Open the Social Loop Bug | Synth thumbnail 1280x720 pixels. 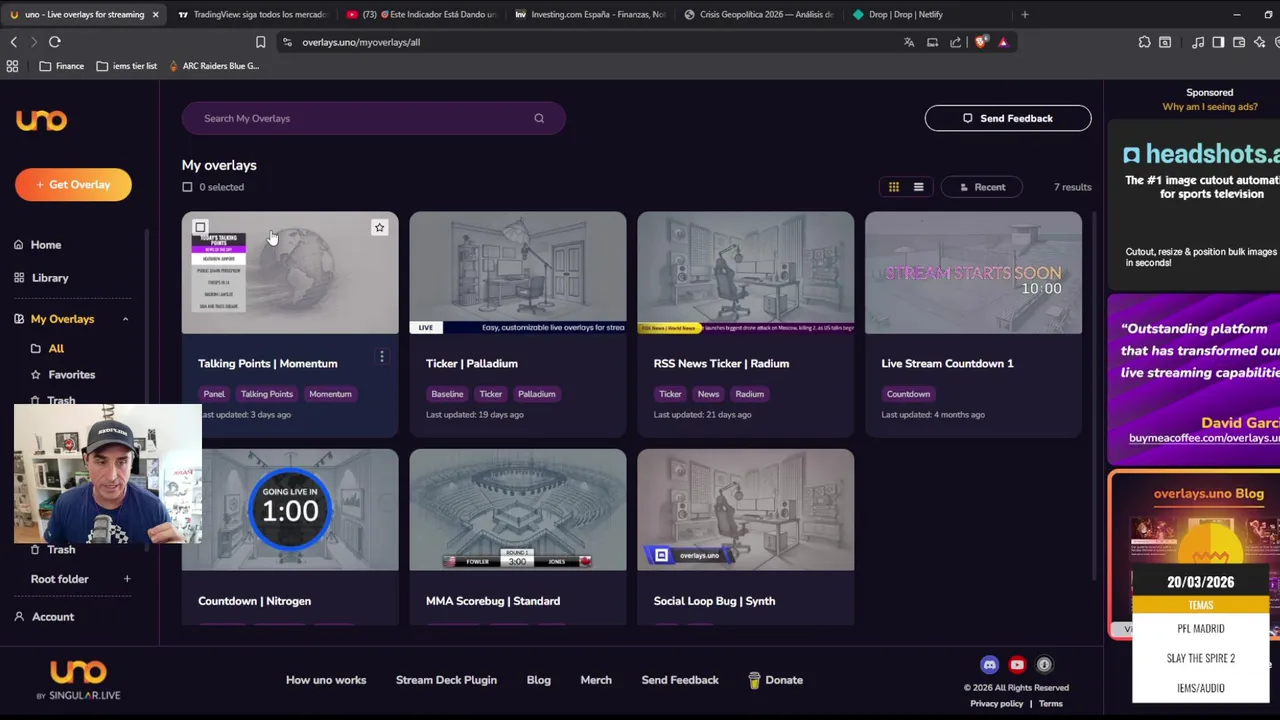(x=746, y=510)
